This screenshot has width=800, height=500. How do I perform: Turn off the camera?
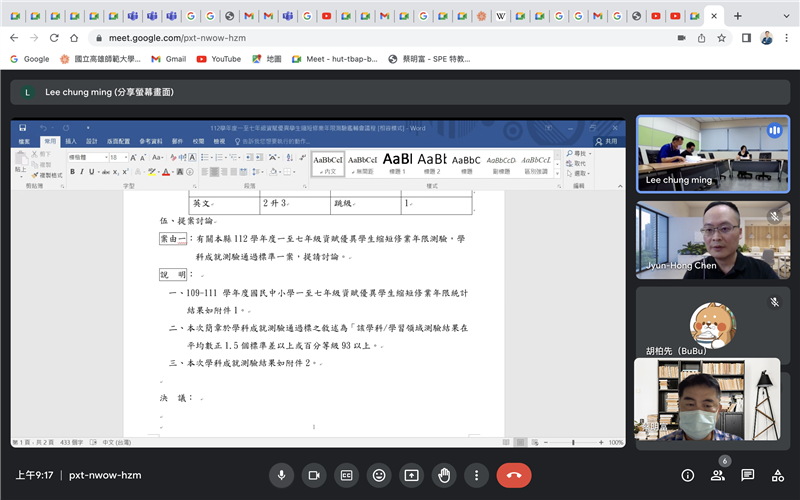coord(314,475)
